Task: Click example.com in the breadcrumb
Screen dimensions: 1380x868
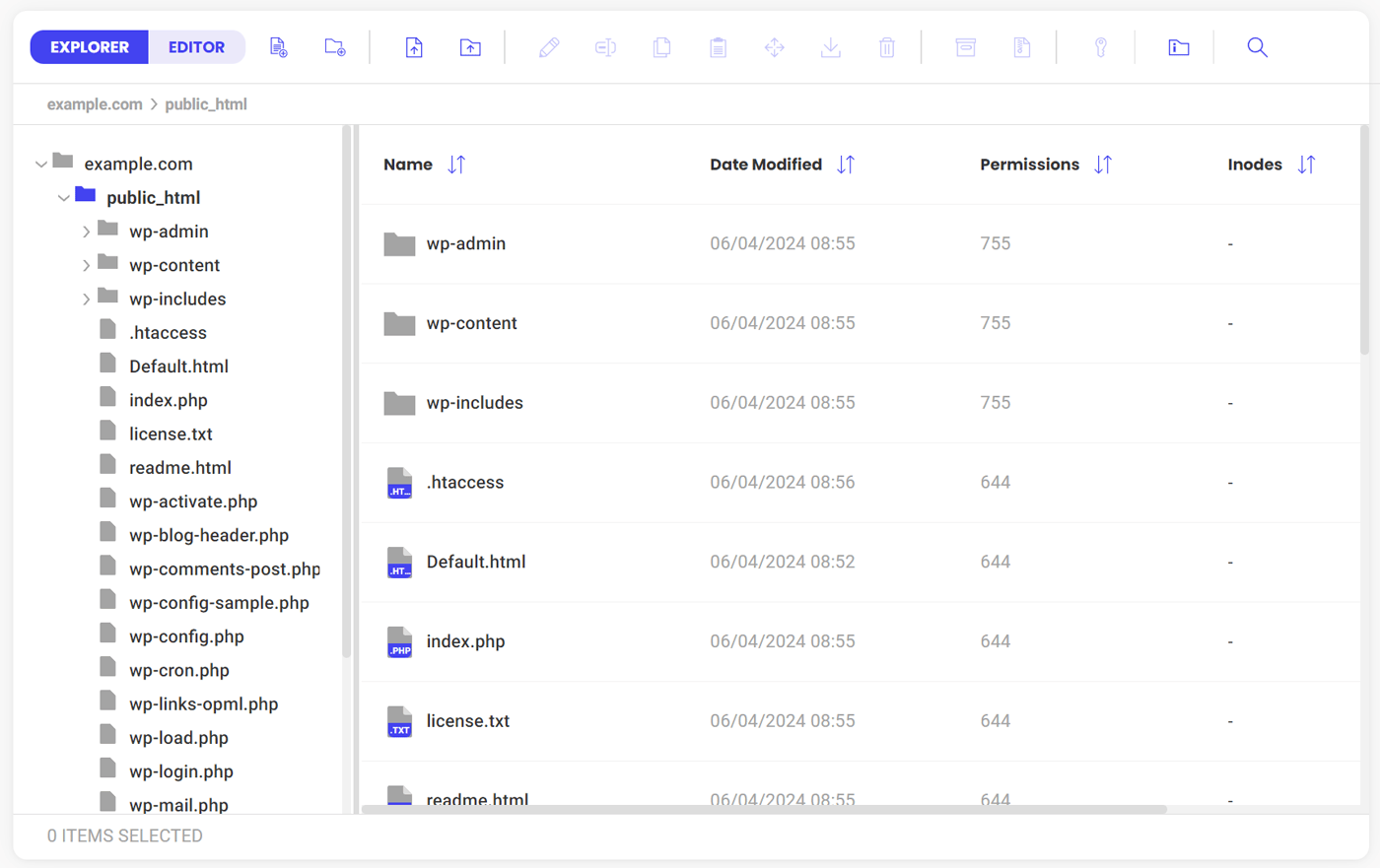Action: (x=94, y=103)
